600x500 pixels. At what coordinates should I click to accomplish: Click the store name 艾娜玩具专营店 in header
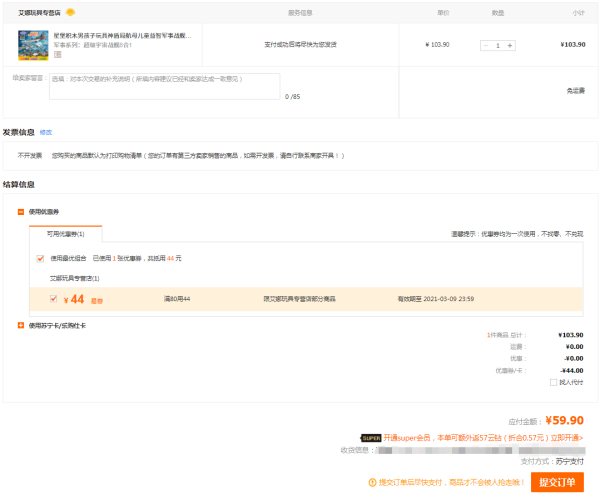click(x=39, y=13)
